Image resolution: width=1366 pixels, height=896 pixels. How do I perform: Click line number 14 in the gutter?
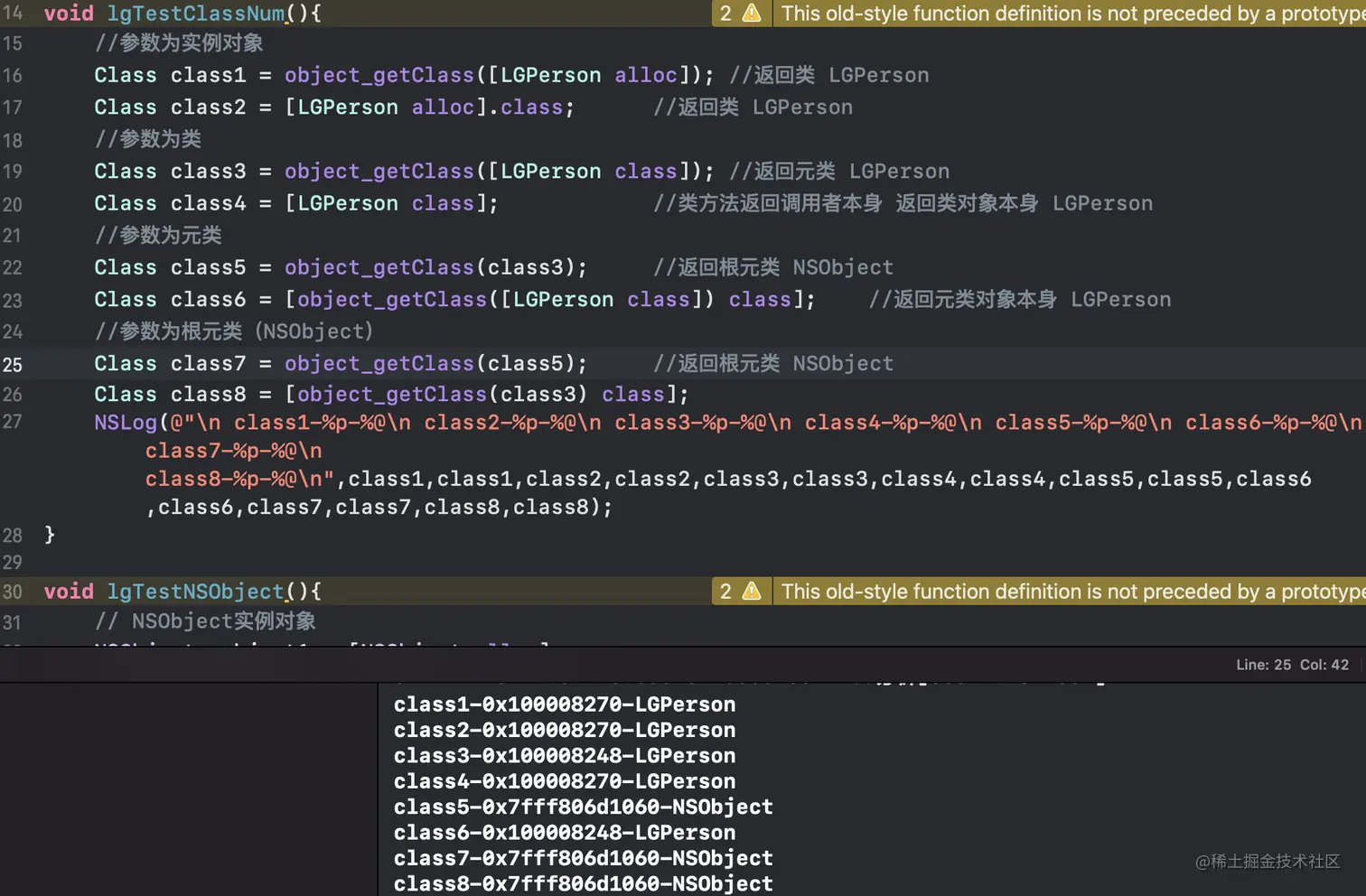13,14
